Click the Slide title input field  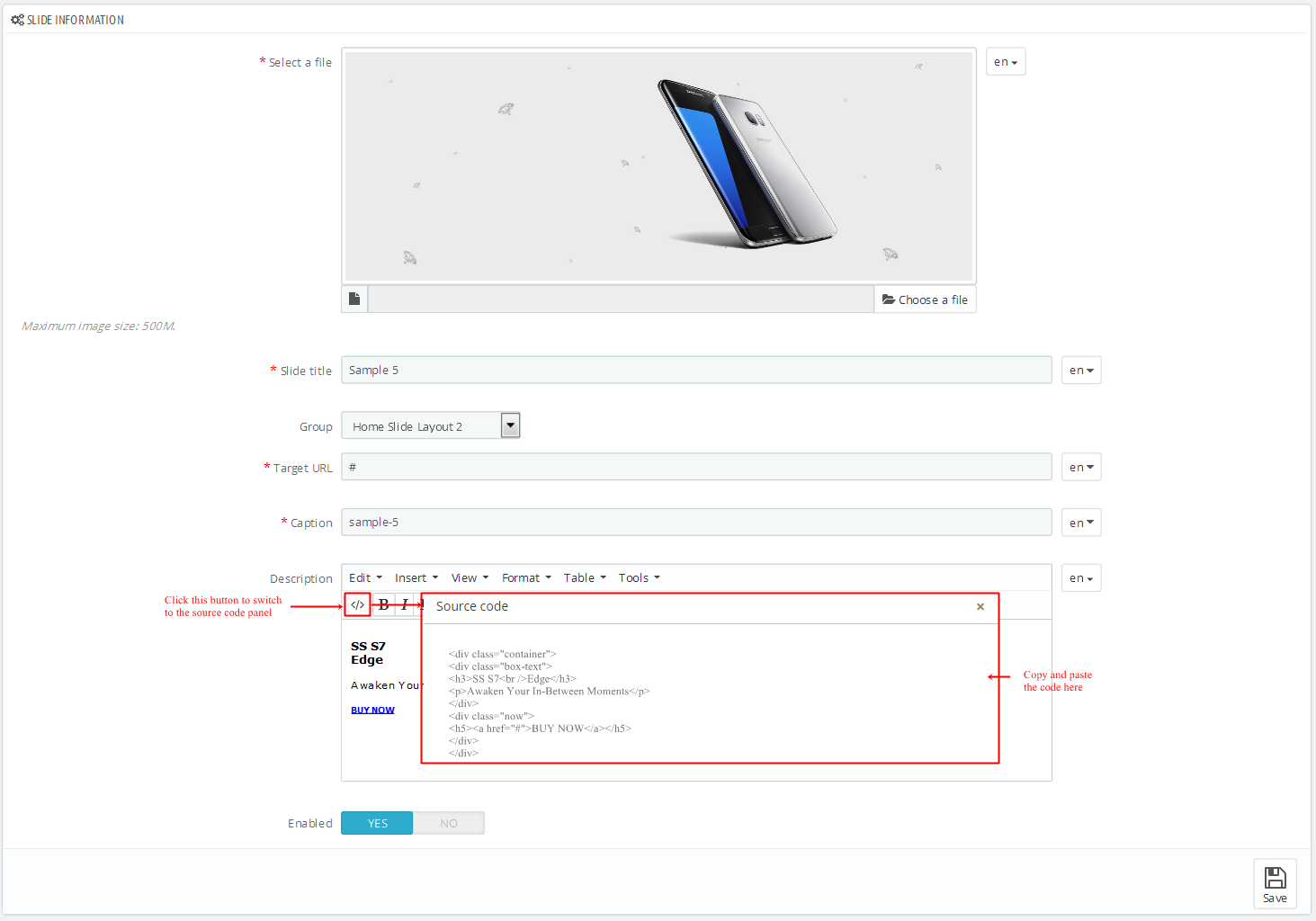pos(696,370)
